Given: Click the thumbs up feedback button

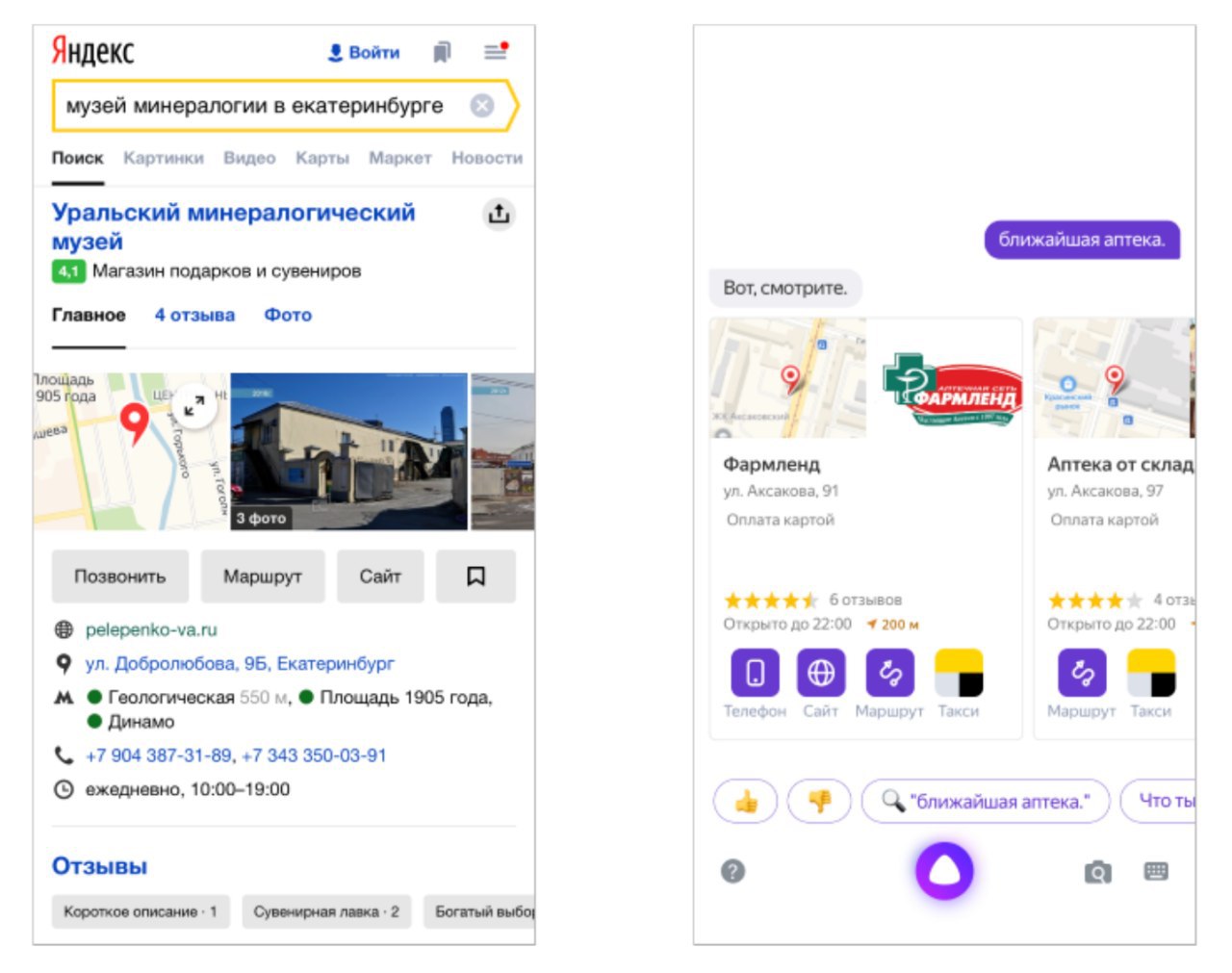Looking at the screenshot, I should point(746,801).
